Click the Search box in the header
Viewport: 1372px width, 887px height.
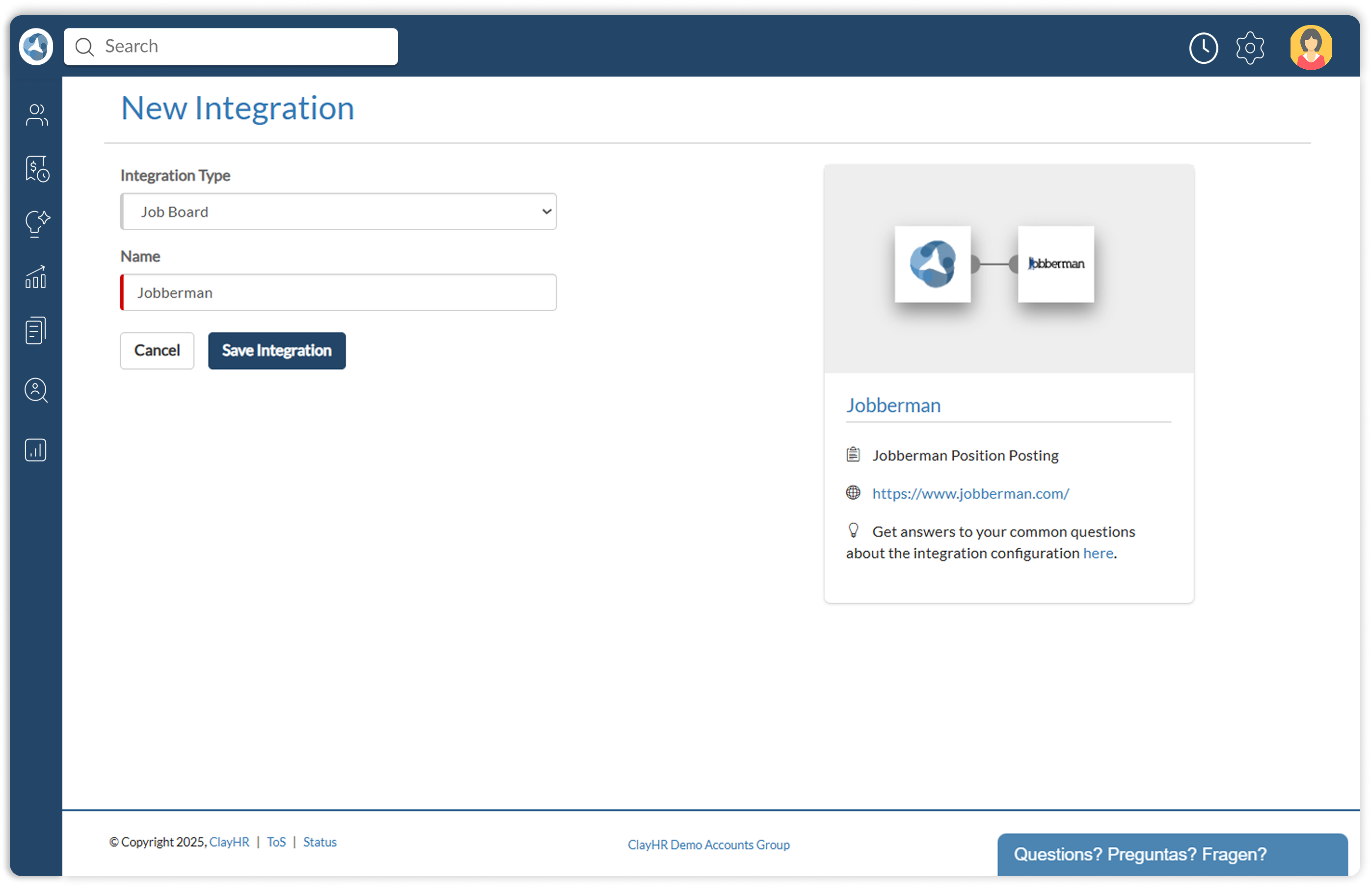pyautogui.click(x=230, y=47)
